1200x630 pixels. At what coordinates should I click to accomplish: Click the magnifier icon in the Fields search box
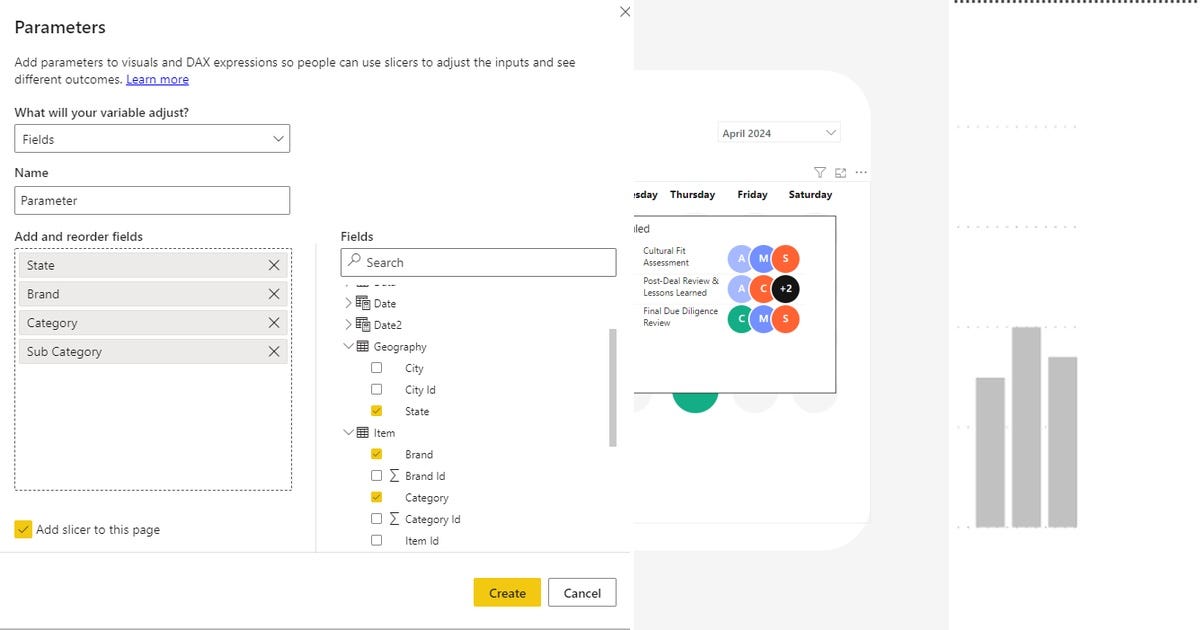tap(355, 261)
